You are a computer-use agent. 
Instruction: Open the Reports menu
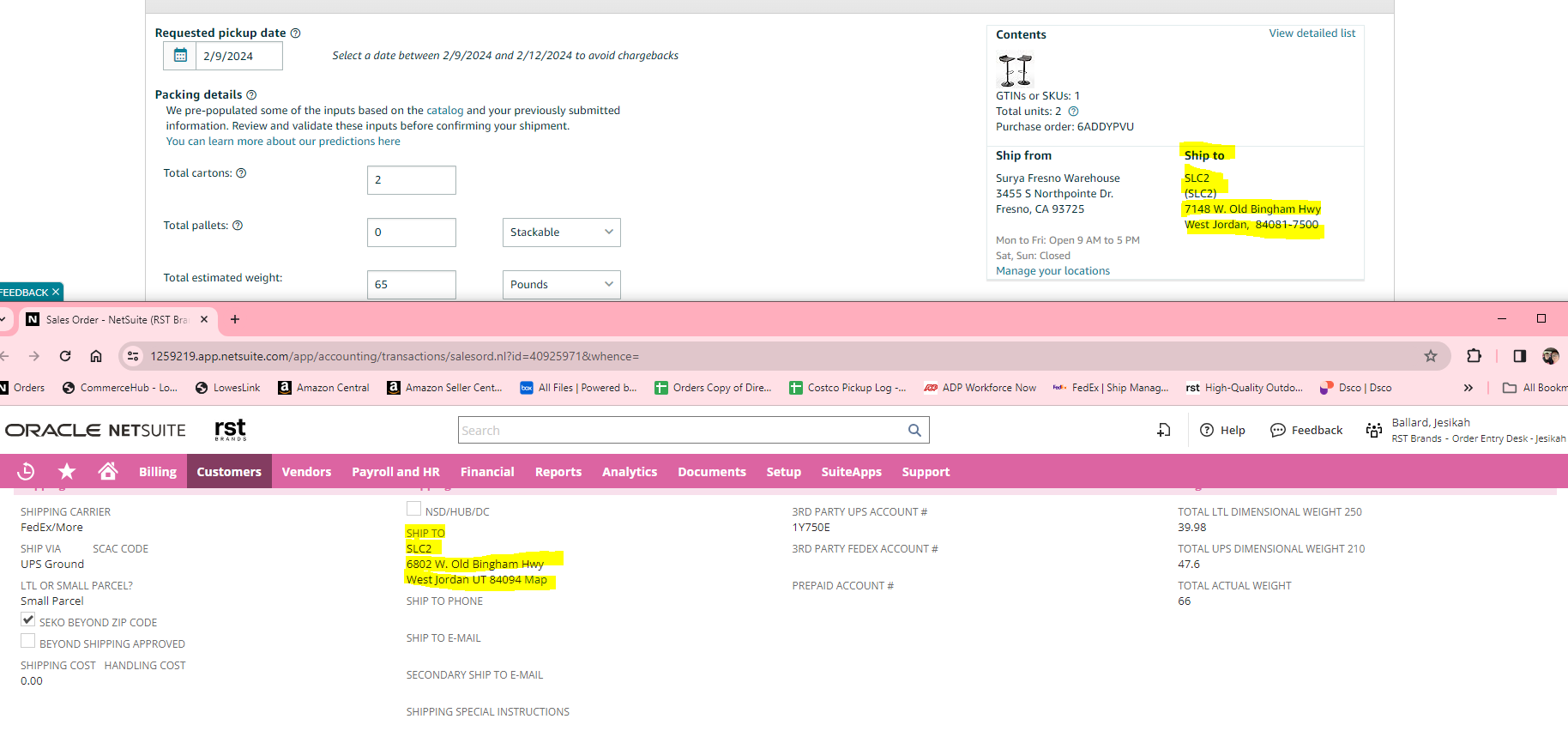(x=558, y=472)
